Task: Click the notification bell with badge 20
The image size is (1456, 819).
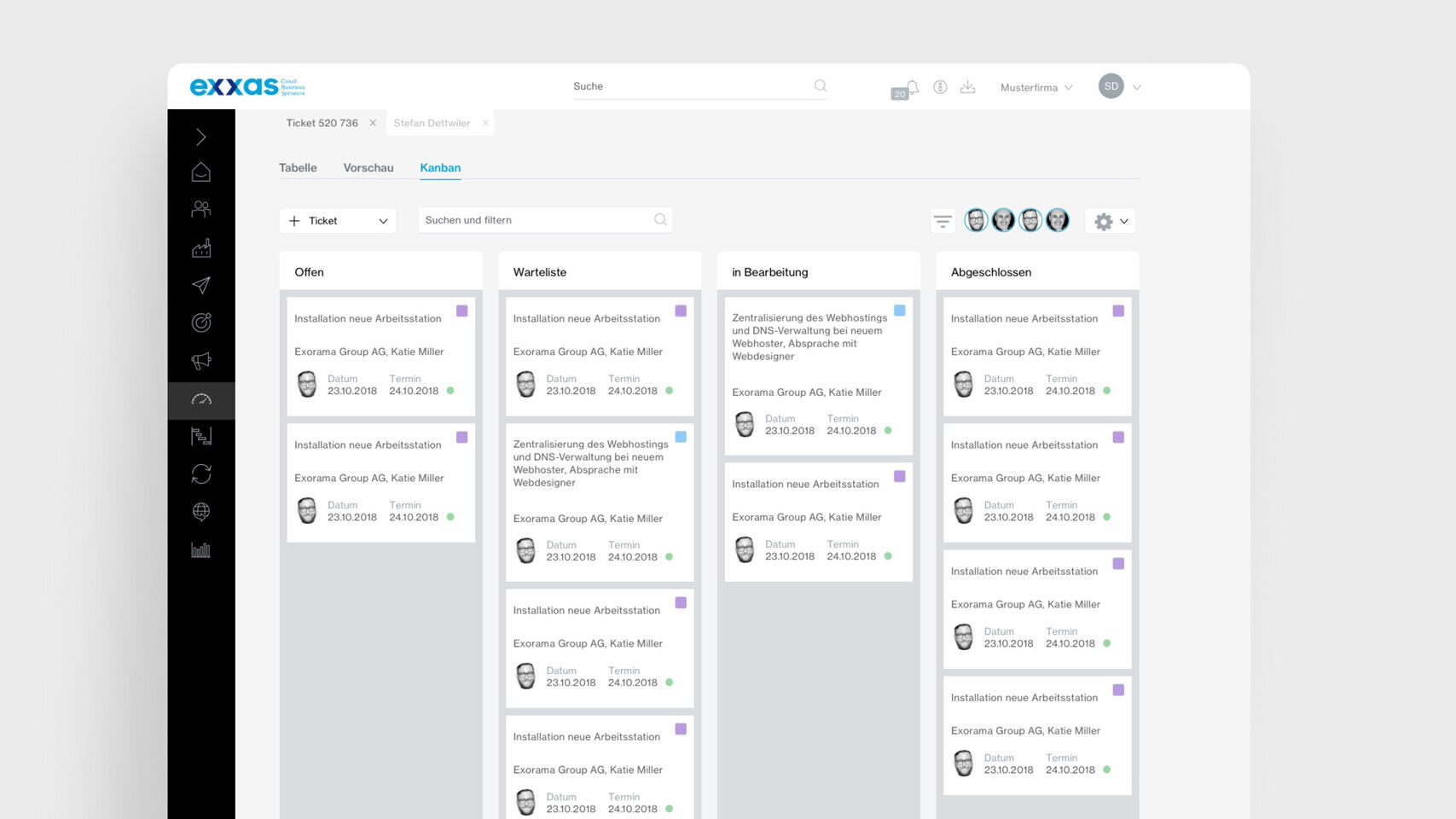Action: (911, 87)
